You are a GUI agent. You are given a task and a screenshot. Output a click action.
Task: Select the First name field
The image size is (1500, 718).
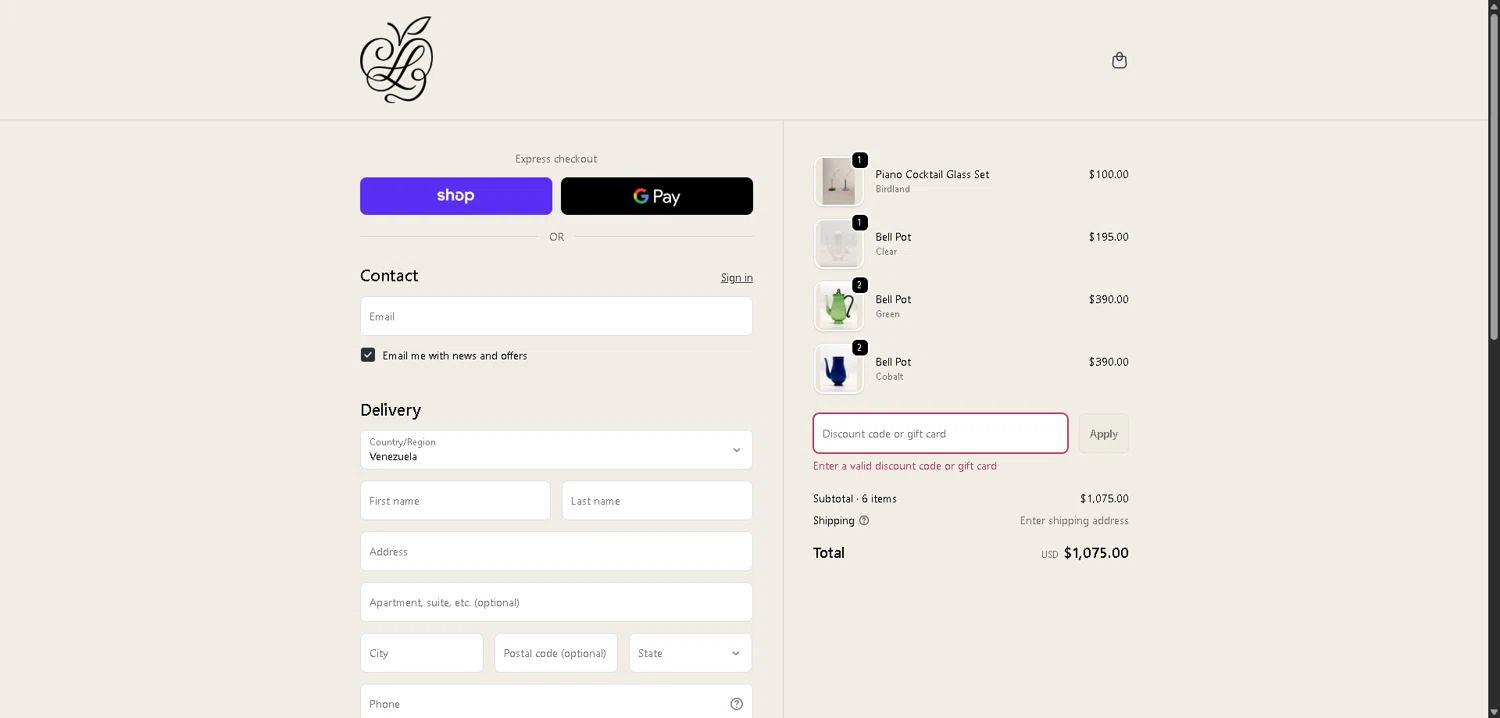(x=455, y=501)
